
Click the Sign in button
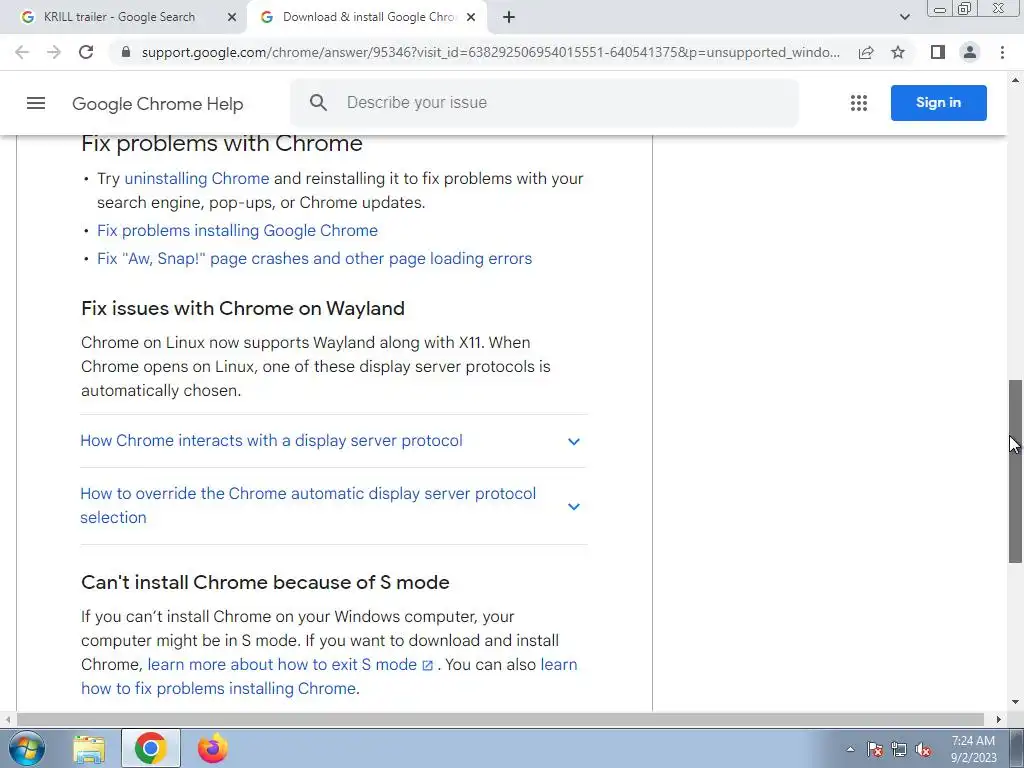click(x=938, y=103)
